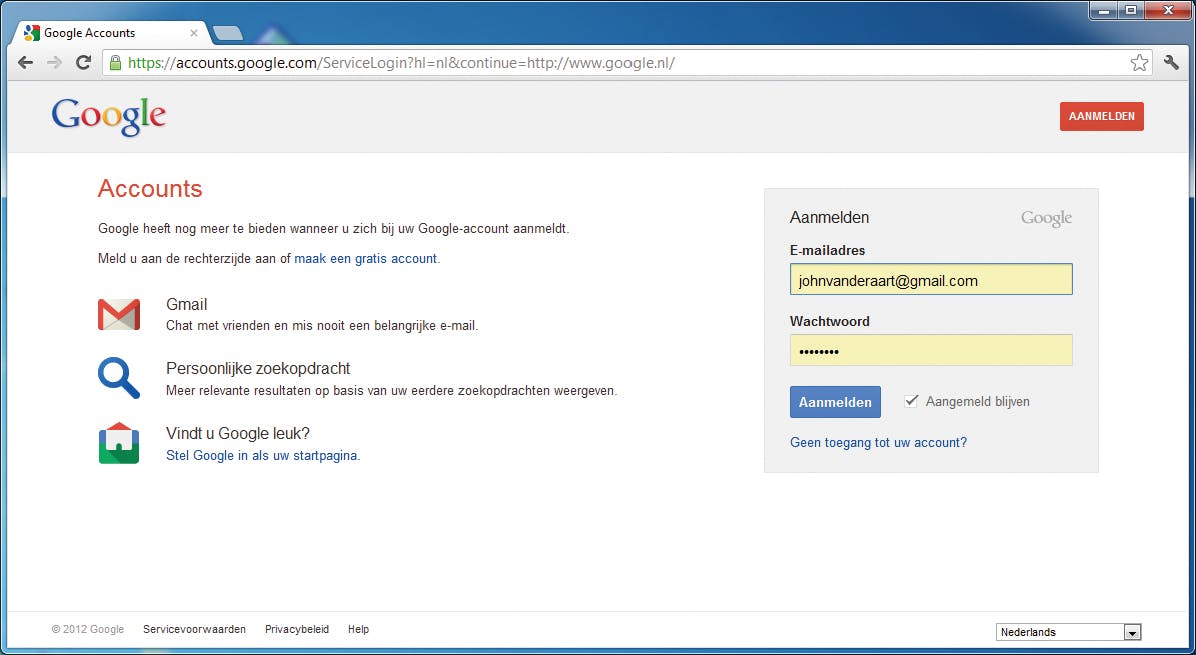Click the © 2012 Google footer text
The height and width of the screenshot is (655, 1196).
tap(88, 629)
